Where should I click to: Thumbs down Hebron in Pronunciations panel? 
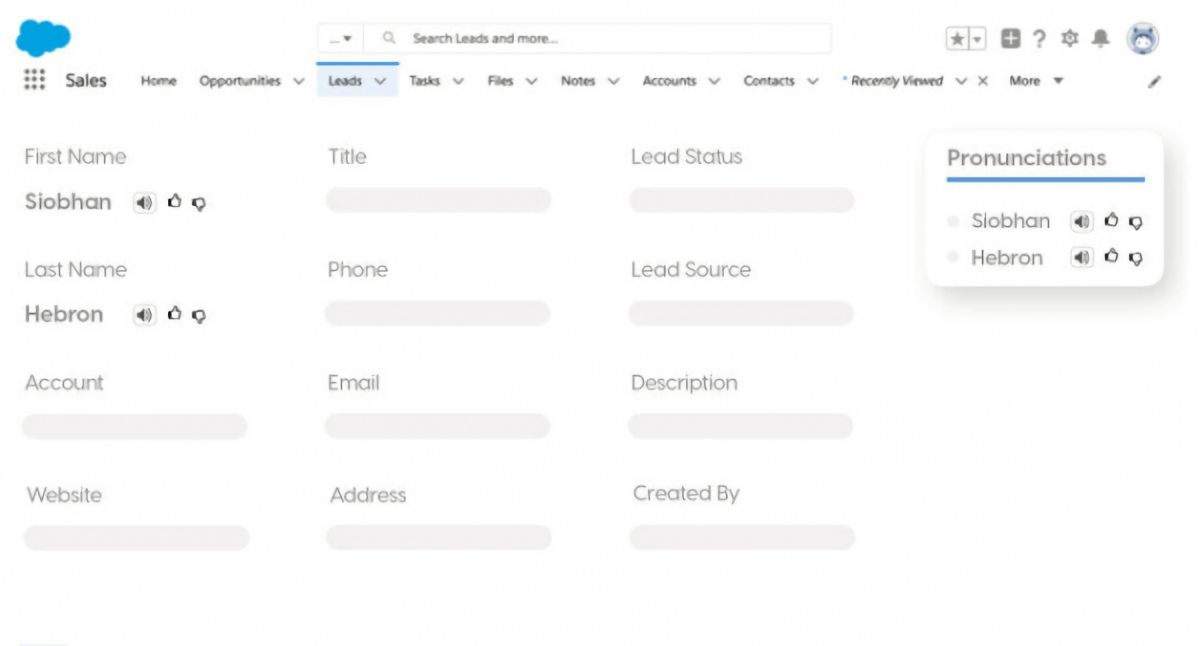1135,258
